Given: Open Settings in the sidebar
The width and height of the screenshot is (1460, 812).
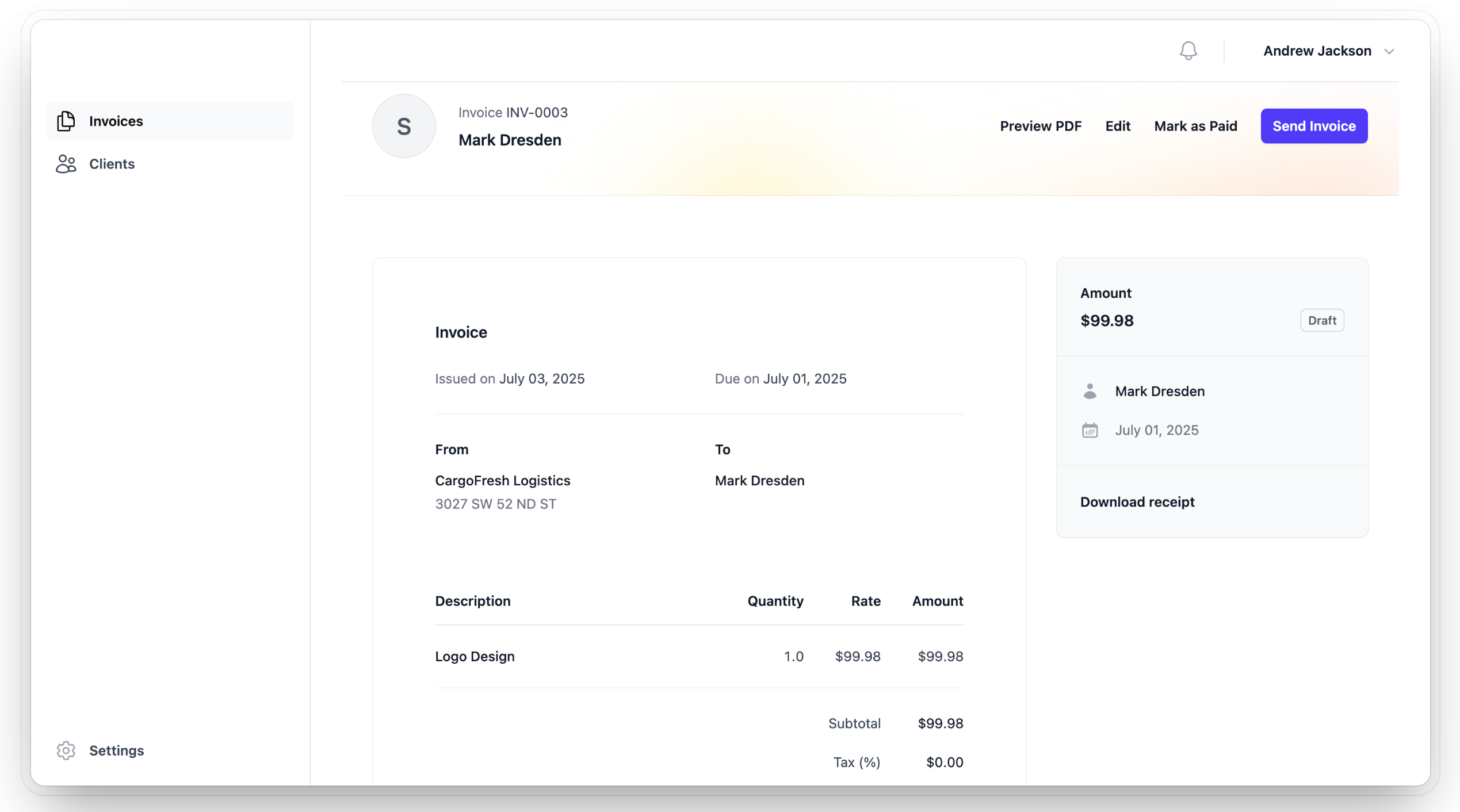Looking at the screenshot, I should [x=116, y=750].
